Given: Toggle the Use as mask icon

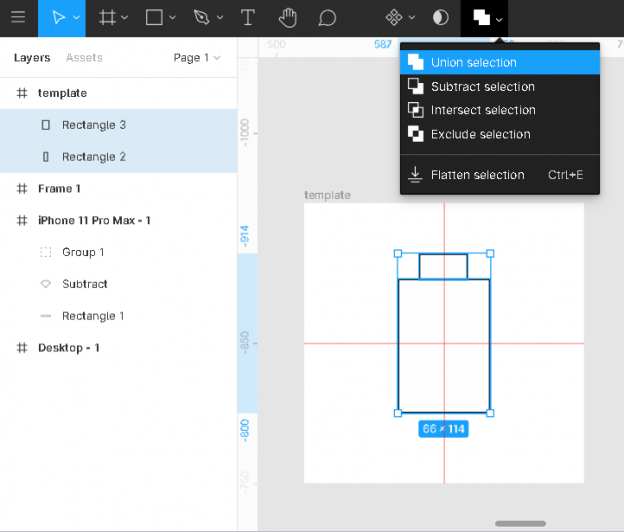Looking at the screenshot, I should (440, 18).
